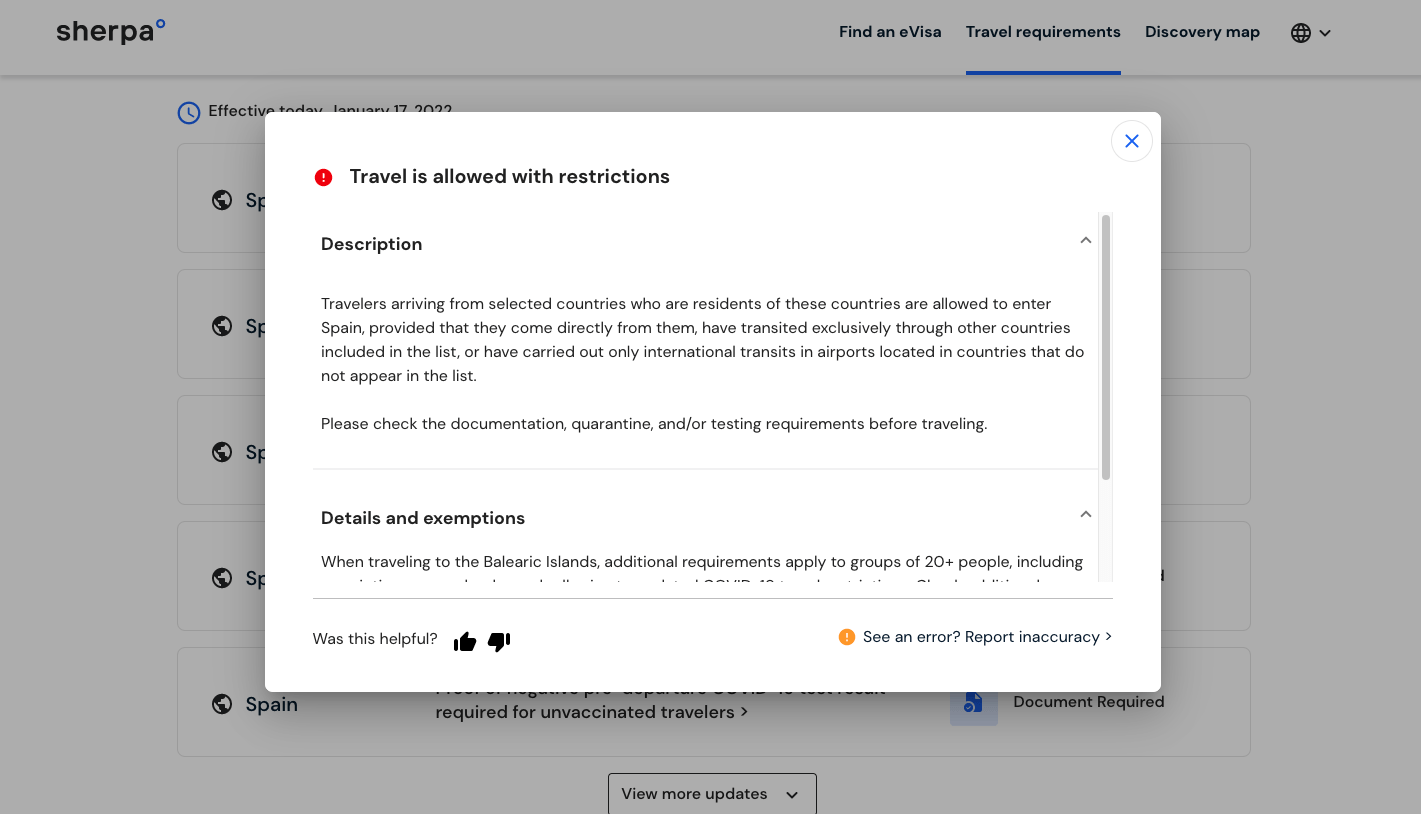Open the language dropdown chevron
Viewport: 1421px width, 814px height.
1325,33
